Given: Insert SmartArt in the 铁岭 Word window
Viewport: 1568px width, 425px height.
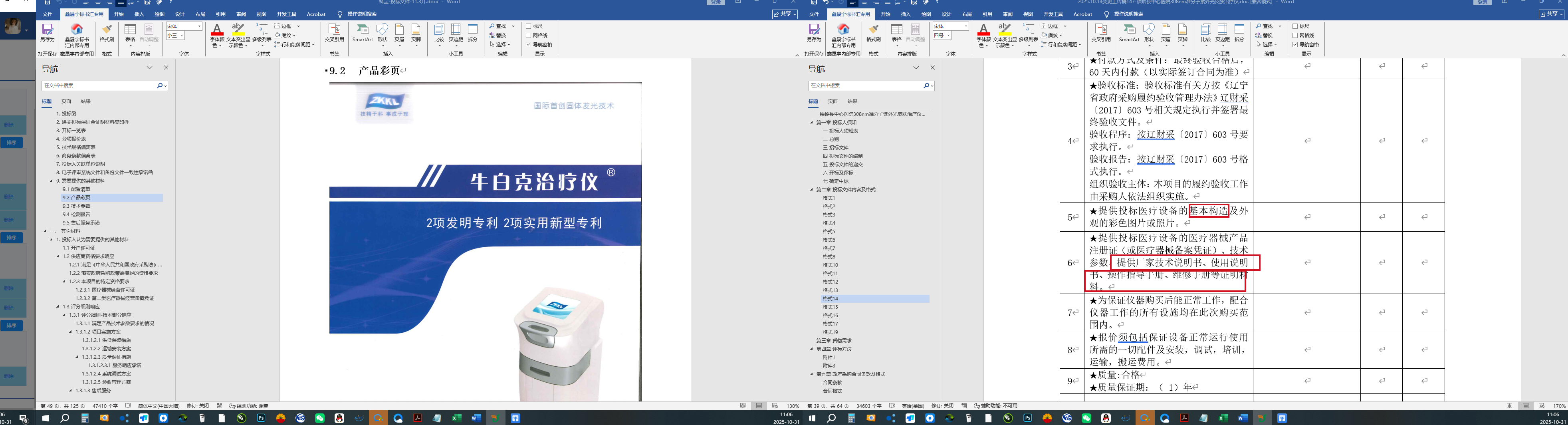Looking at the screenshot, I should (x=1129, y=33).
